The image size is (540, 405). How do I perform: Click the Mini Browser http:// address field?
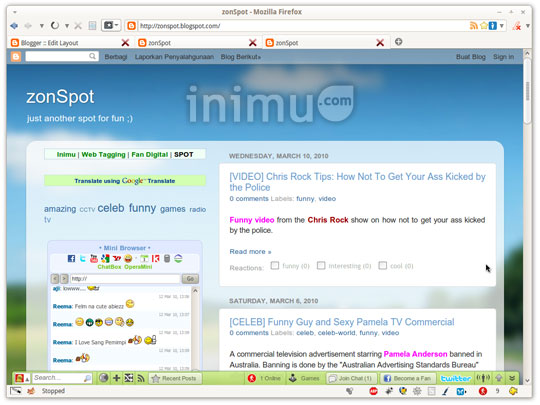pyautogui.click(x=125, y=279)
